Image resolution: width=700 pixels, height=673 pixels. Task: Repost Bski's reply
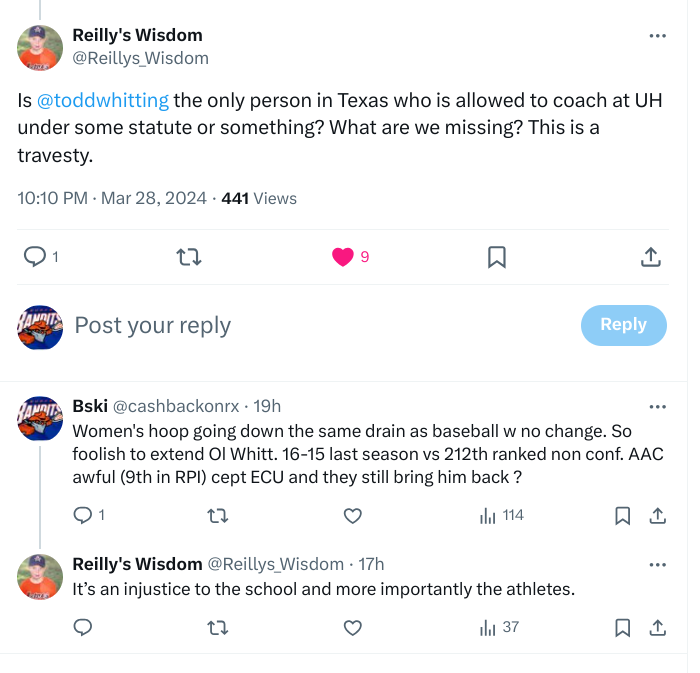(x=217, y=516)
